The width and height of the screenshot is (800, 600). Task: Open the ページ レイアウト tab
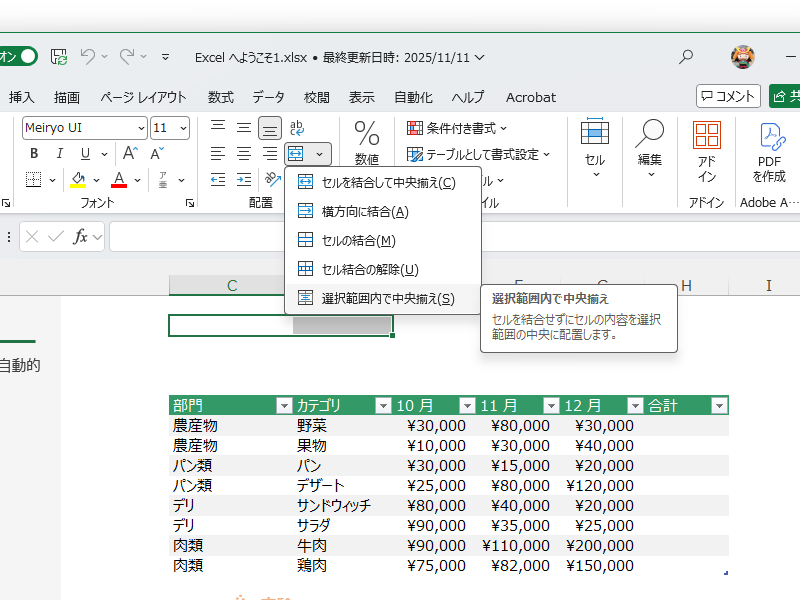(143, 97)
